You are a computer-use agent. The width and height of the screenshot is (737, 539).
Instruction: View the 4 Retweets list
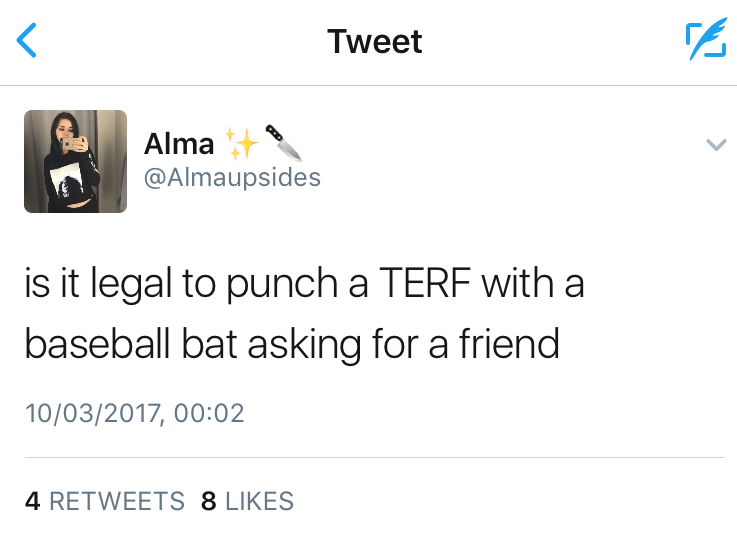pyautogui.click(x=104, y=501)
